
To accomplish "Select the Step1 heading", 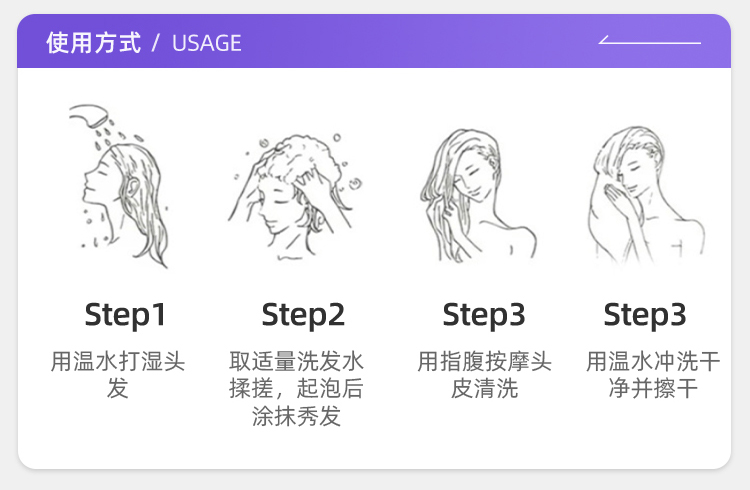I will click(125, 315).
